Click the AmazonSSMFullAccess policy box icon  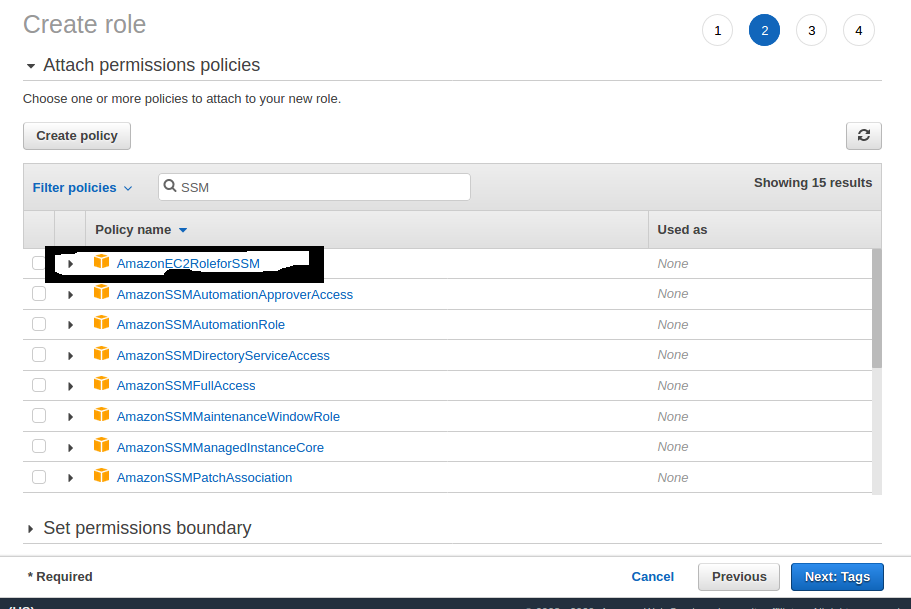[102, 384]
